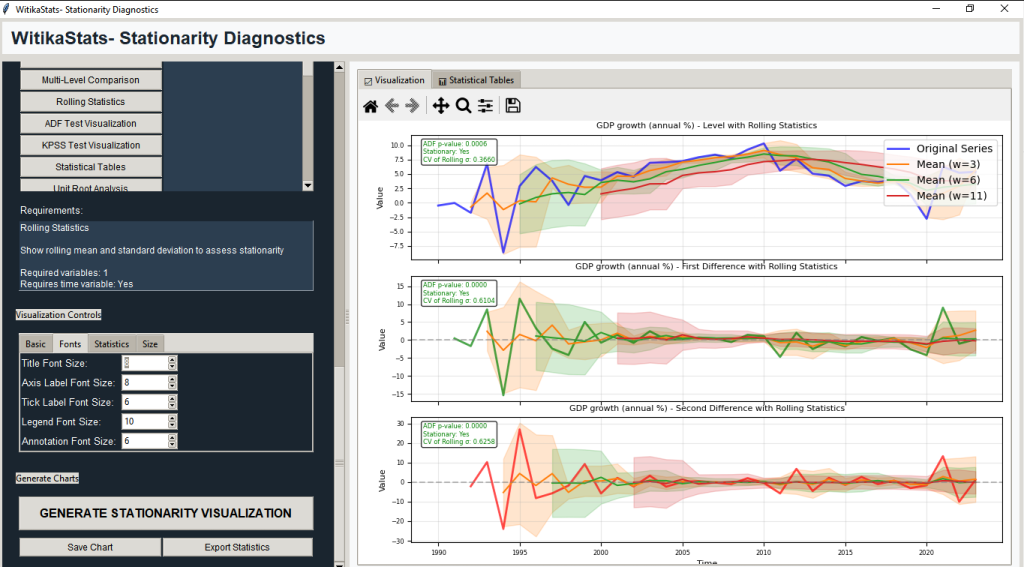Screen dimensions: 1024x567
Task: Select KPSS Test Visualization
Action: tap(91, 145)
